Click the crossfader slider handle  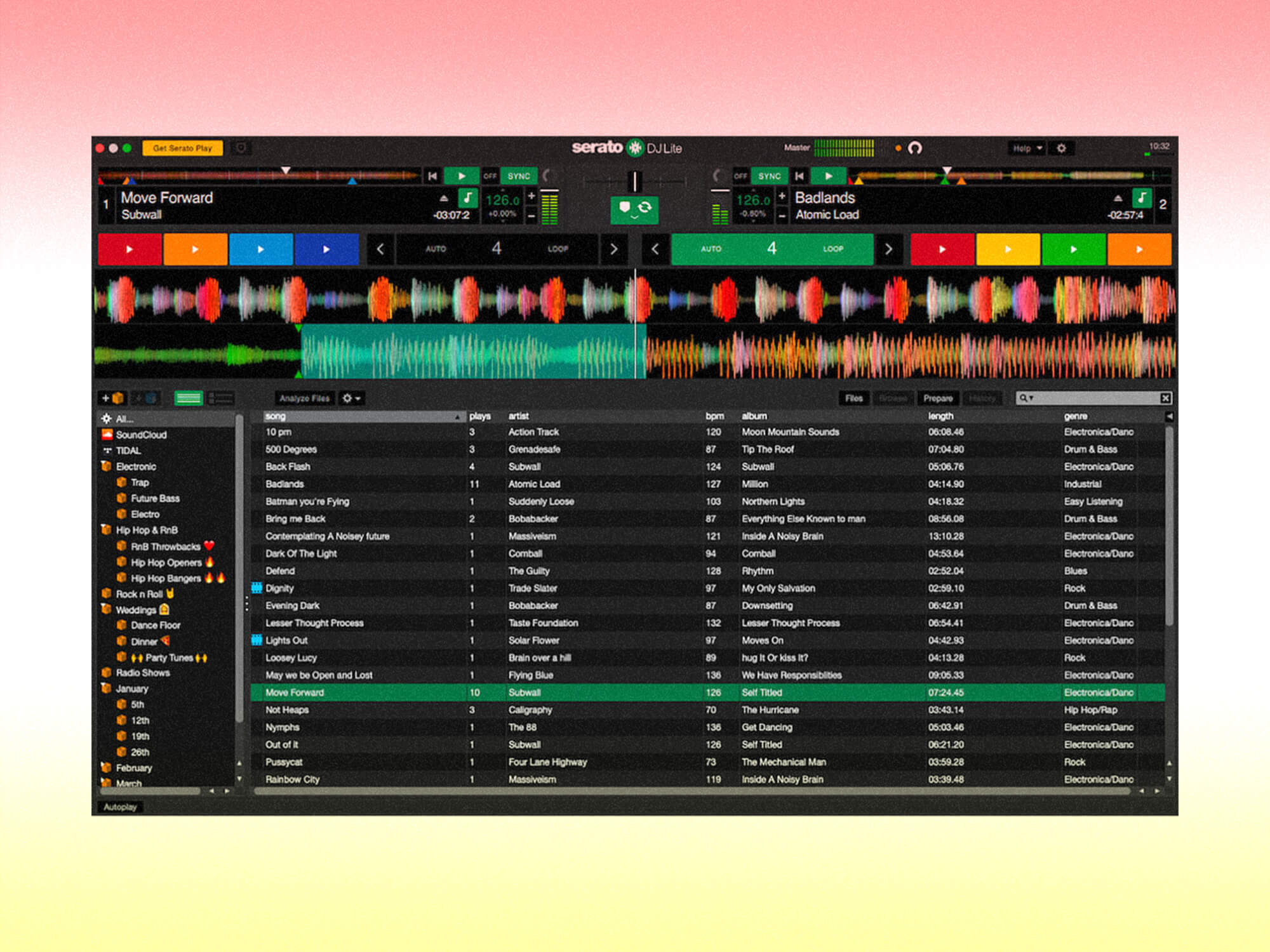(634, 182)
